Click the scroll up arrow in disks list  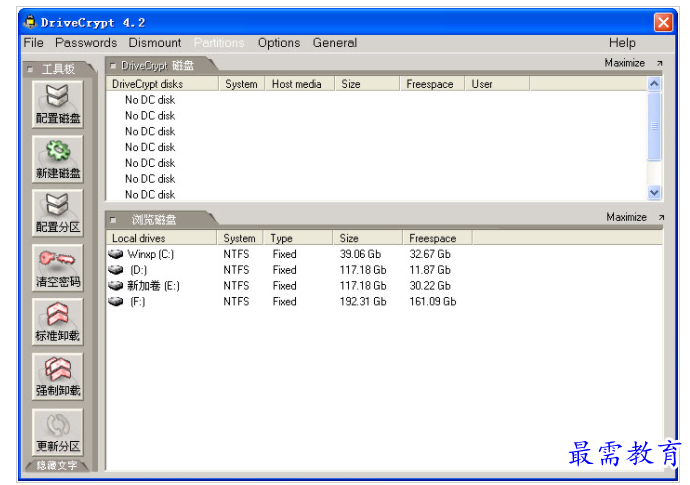(654, 84)
